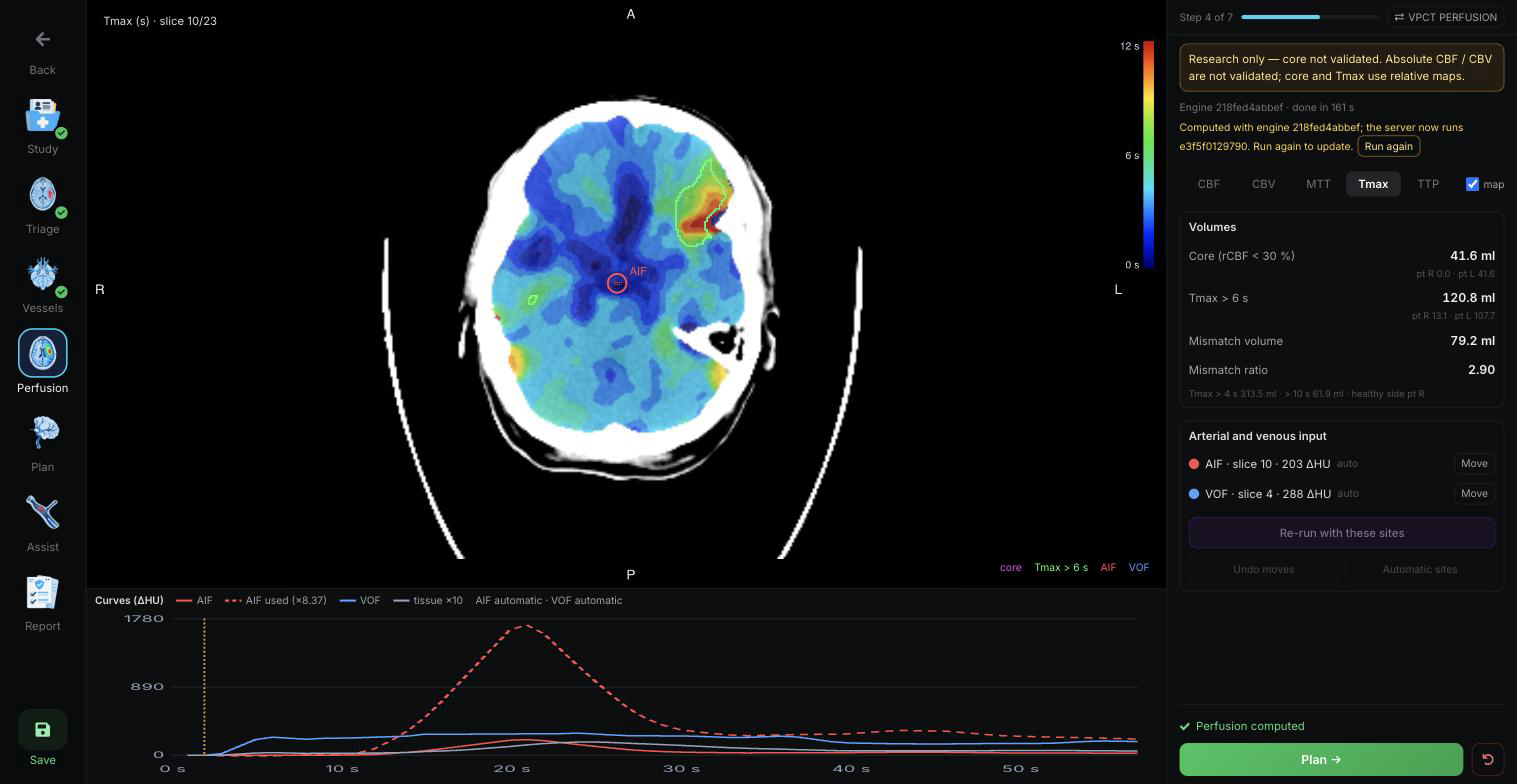
Task: Click the tissue ×10 curve legend
Action: click(x=428, y=601)
